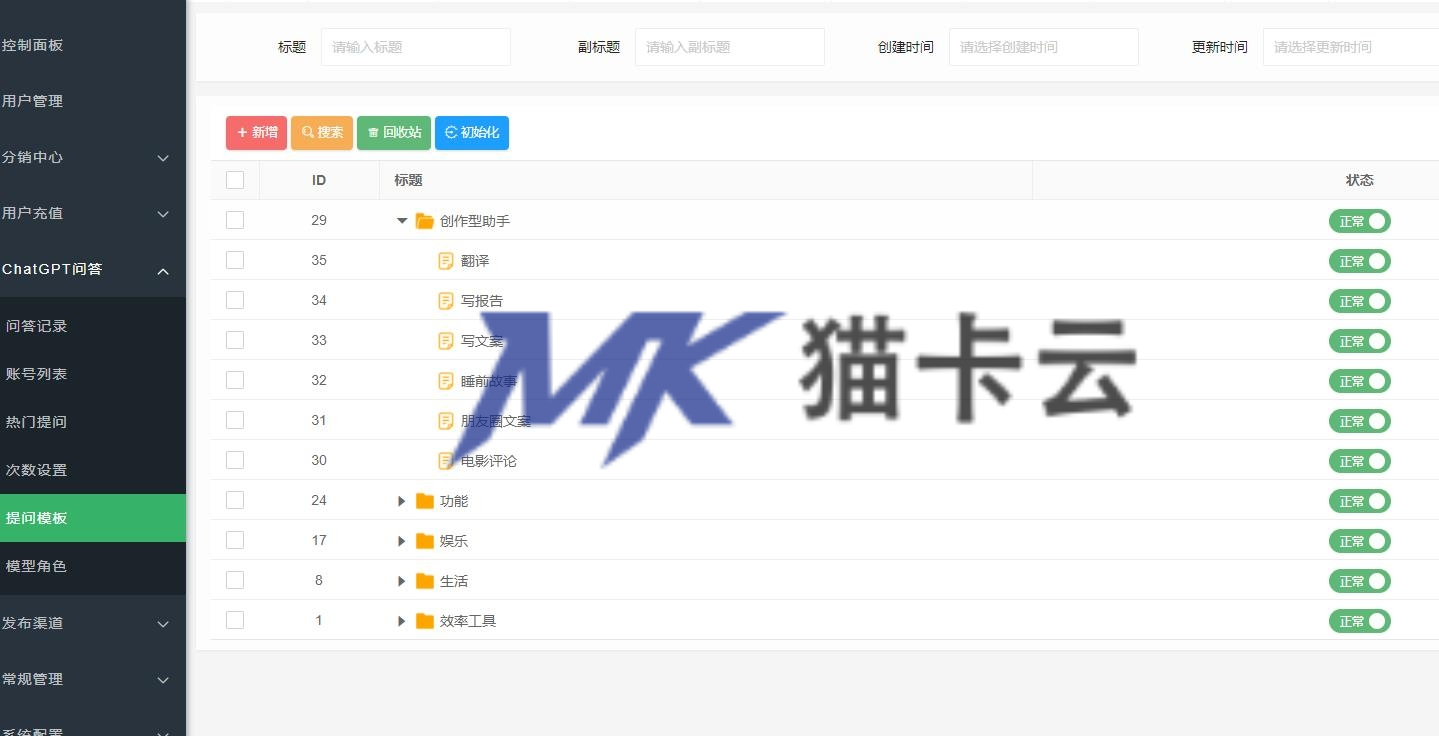Tick the checkbox for row ID 24
The height and width of the screenshot is (736, 1439).
(x=235, y=500)
